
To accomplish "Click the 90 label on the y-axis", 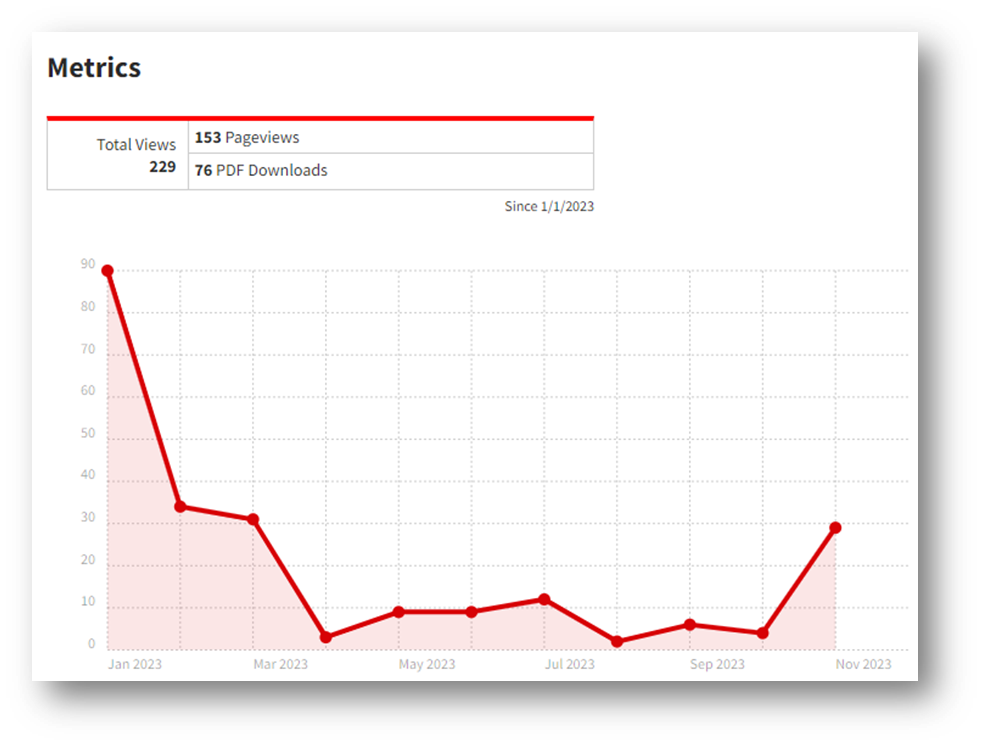I will [88, 265].
